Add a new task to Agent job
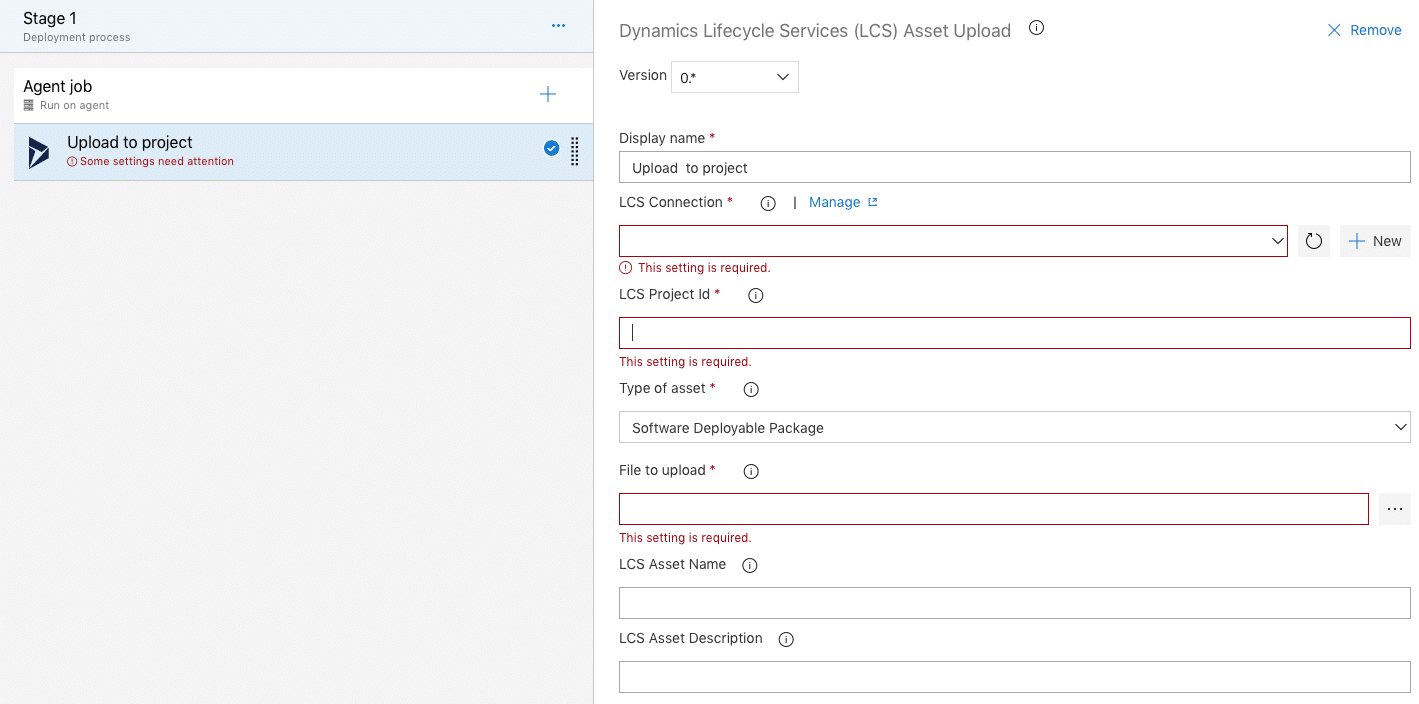 tap(547, 93)
